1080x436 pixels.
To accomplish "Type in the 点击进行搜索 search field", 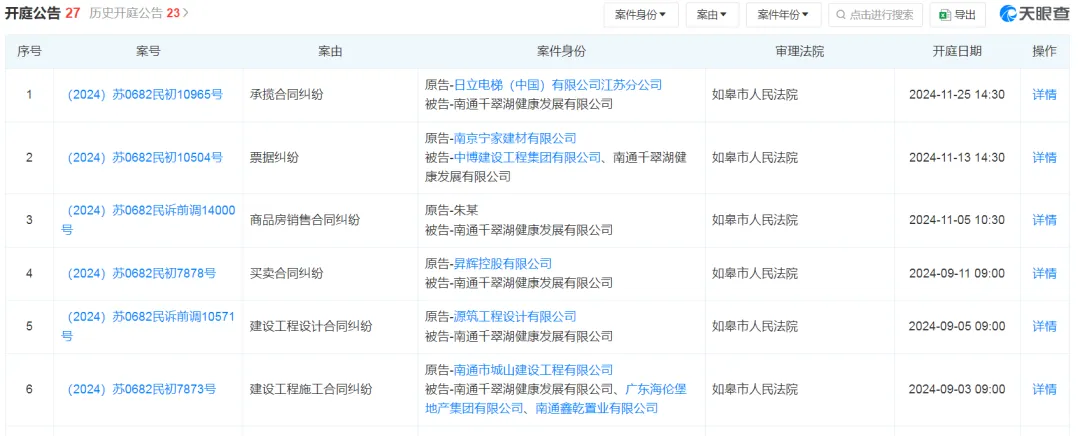I will point(882,15).
